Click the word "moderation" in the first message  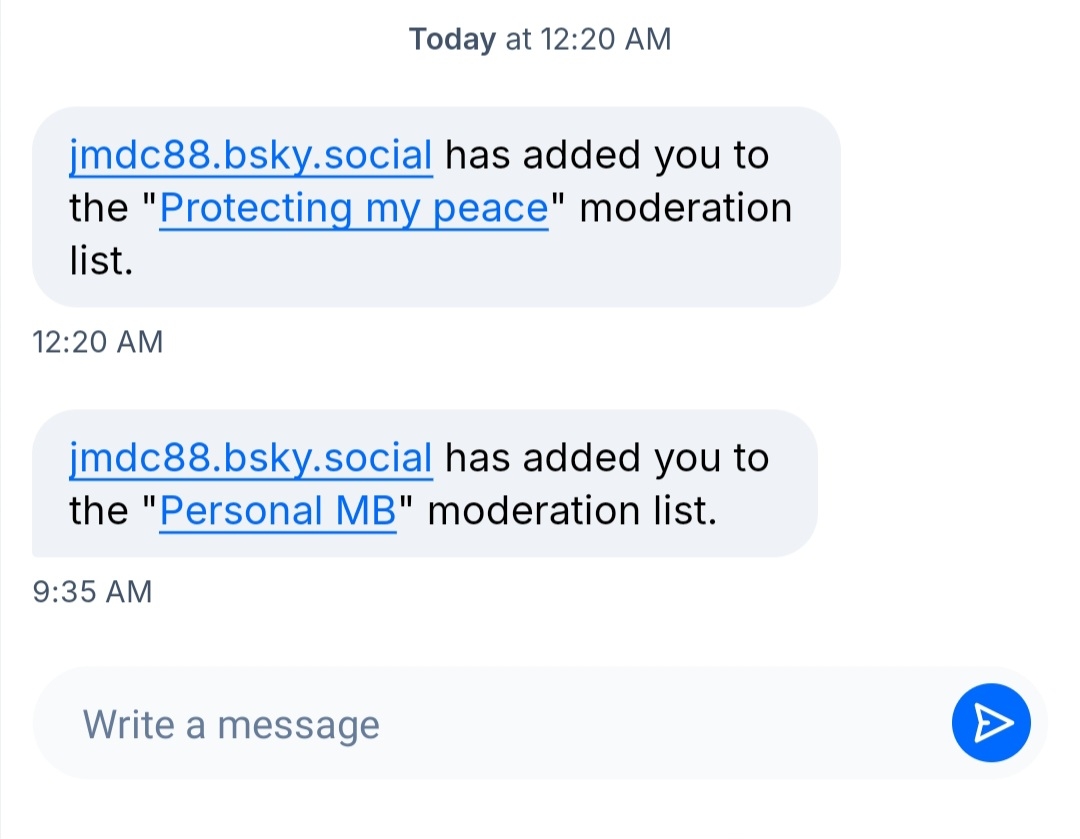point(685,208)
